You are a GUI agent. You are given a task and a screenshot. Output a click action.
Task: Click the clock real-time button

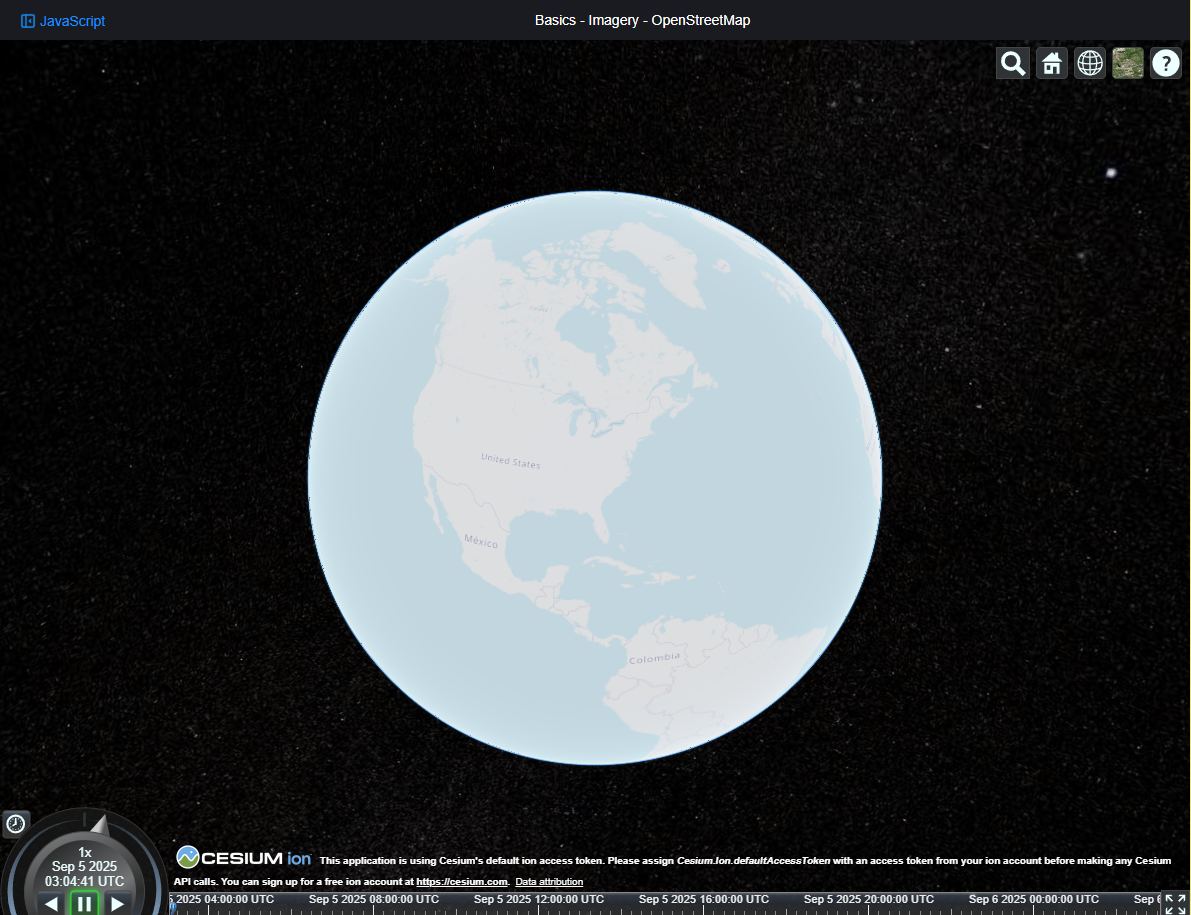(x=16, y=824)
